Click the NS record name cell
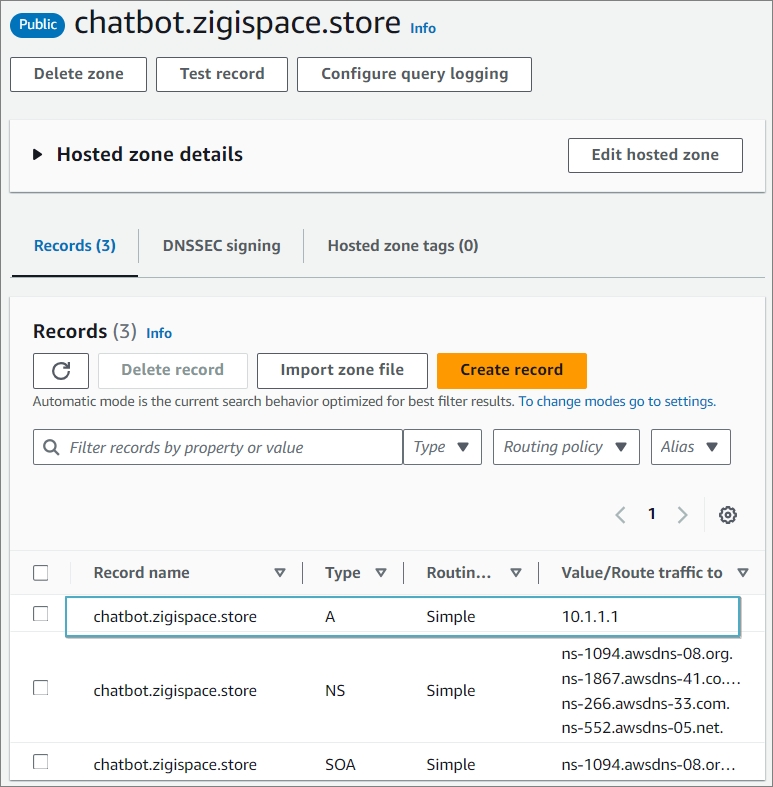The width and height of the screenshot is (773, 787). point(175,691)
